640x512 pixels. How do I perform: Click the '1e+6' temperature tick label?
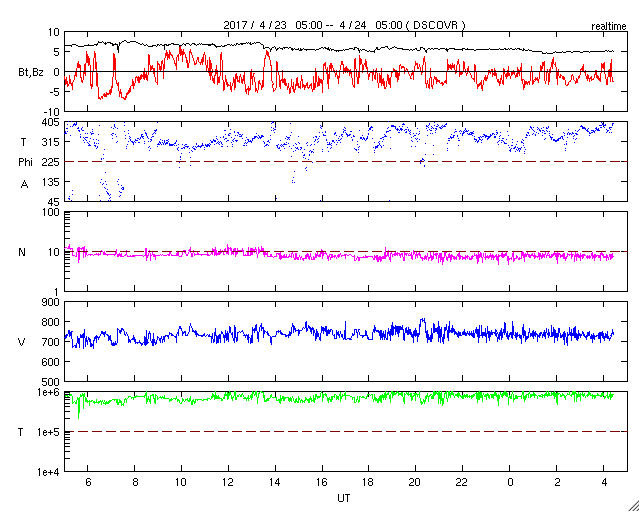[x=49, y=392]
